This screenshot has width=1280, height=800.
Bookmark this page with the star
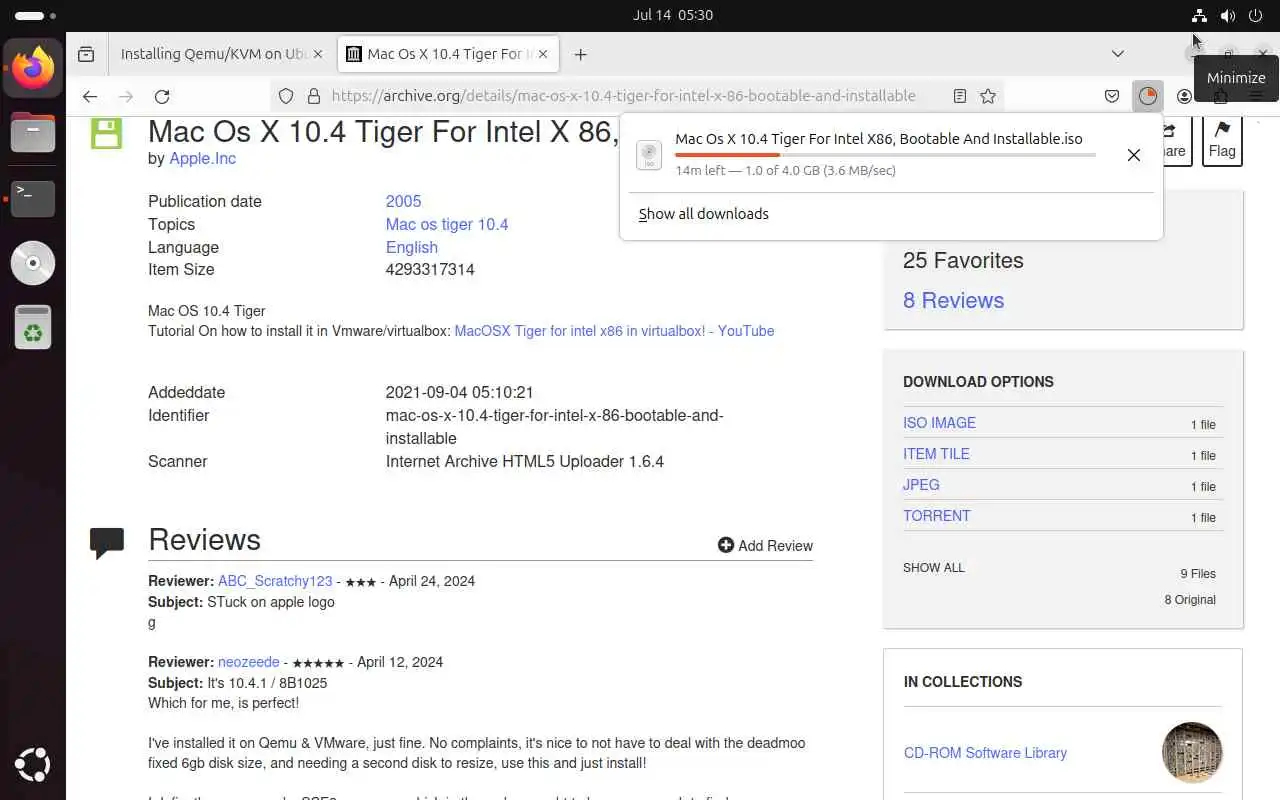[x=988, y=96]
